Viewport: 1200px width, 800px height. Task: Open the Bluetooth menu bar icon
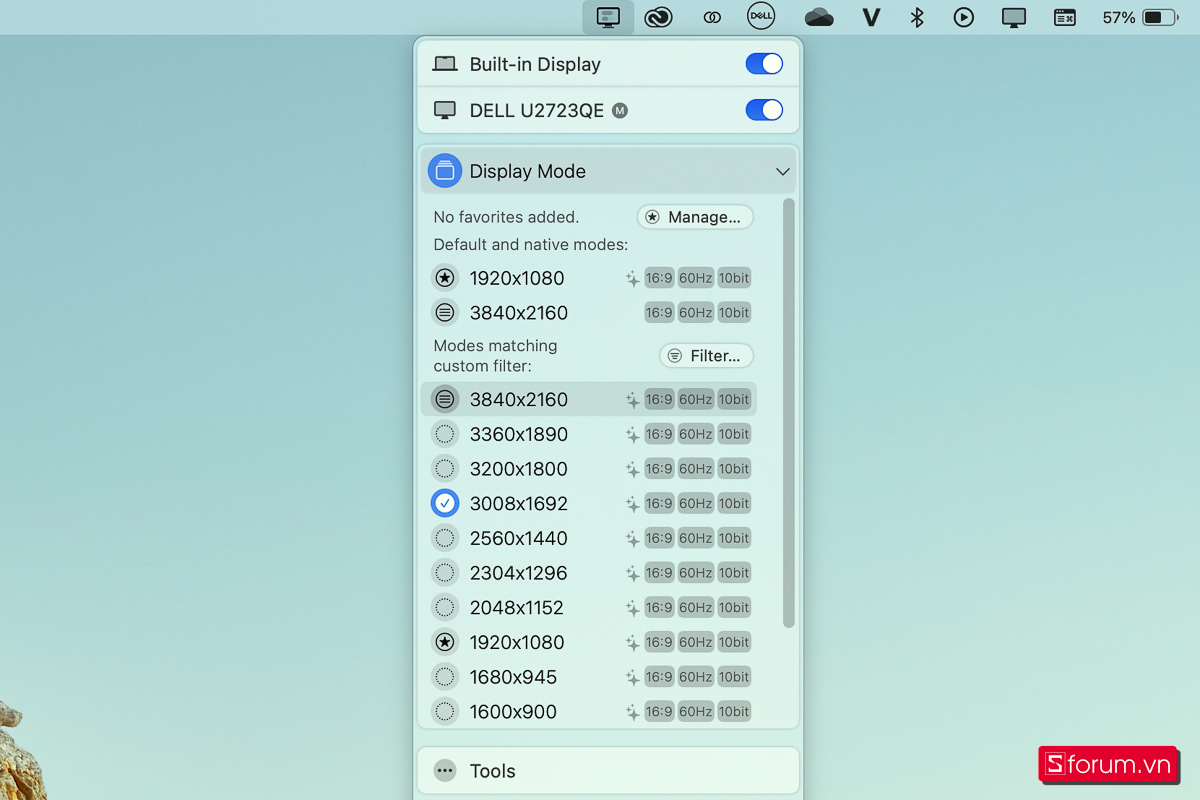coord(916,17)
